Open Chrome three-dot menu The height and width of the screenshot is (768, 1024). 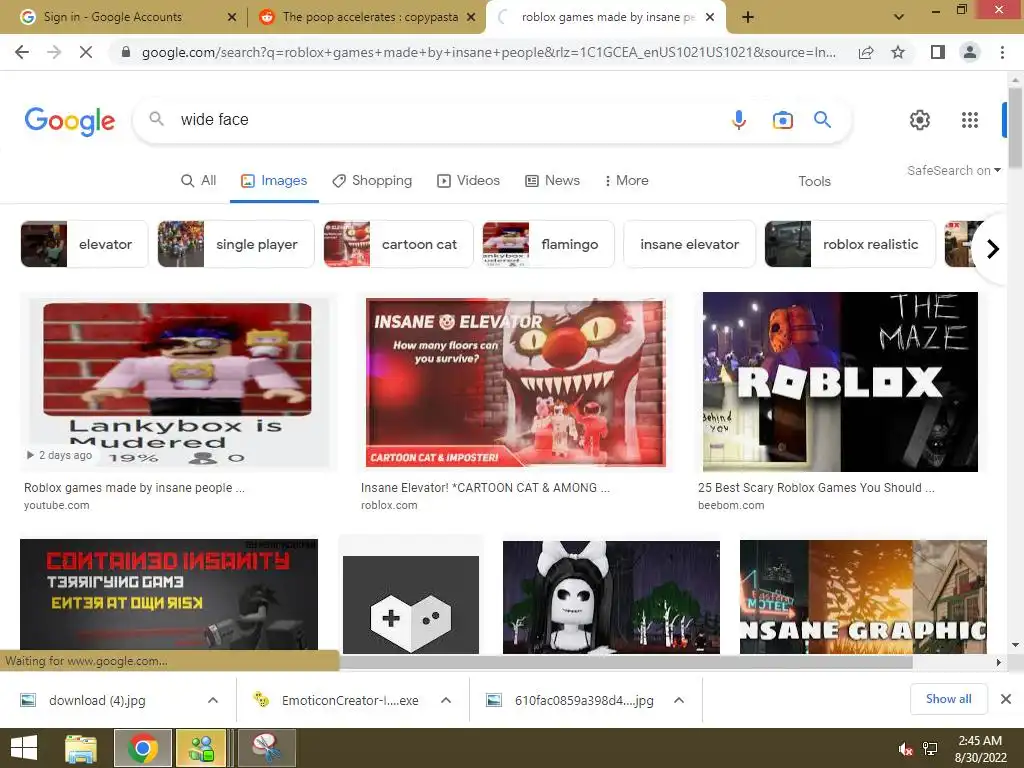pos(1002,52)
